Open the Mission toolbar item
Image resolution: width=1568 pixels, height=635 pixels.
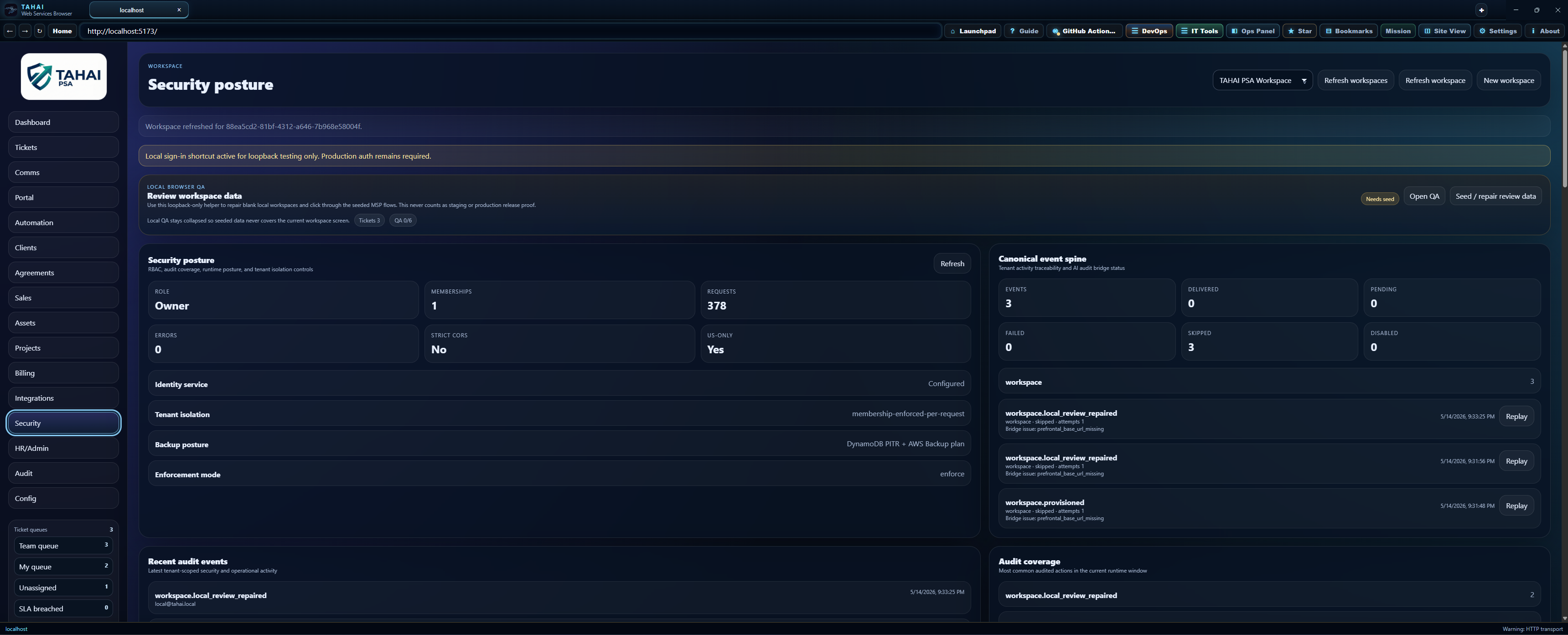[1397, 31]
